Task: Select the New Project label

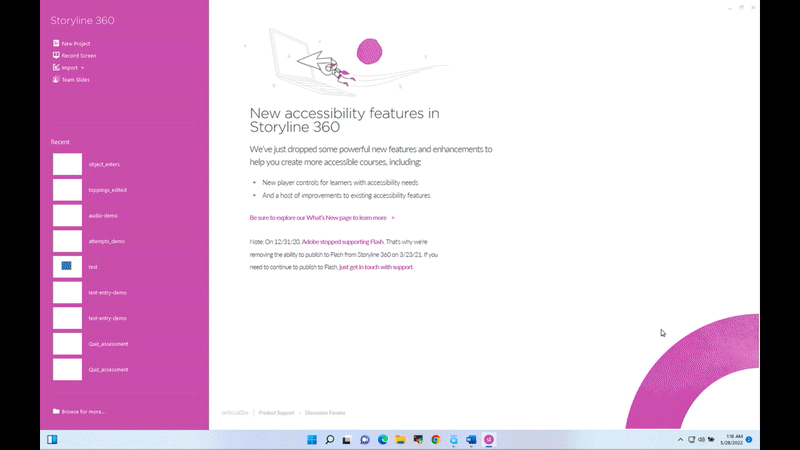Action: point(76,44)
